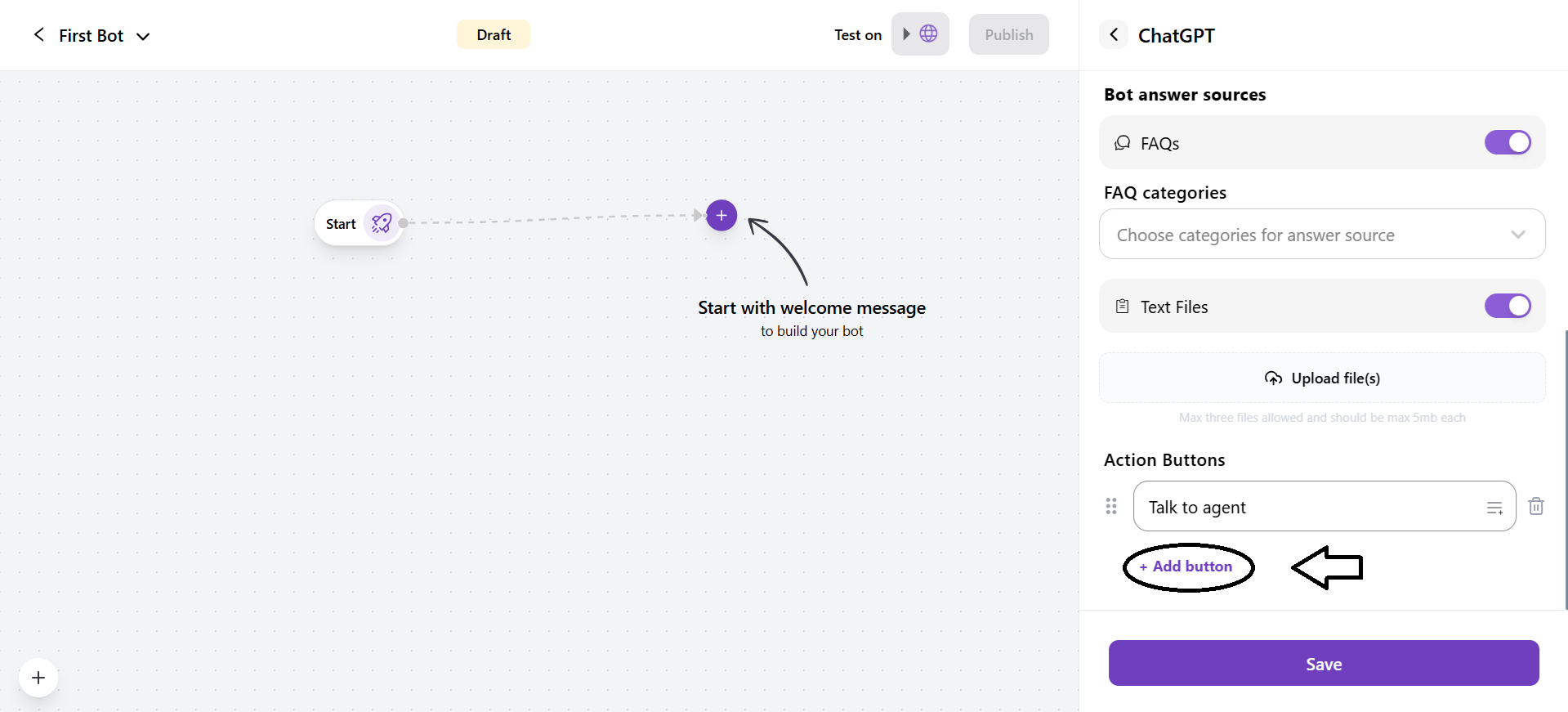Click the round plus button at canvas bottom-left

point(38,678)
